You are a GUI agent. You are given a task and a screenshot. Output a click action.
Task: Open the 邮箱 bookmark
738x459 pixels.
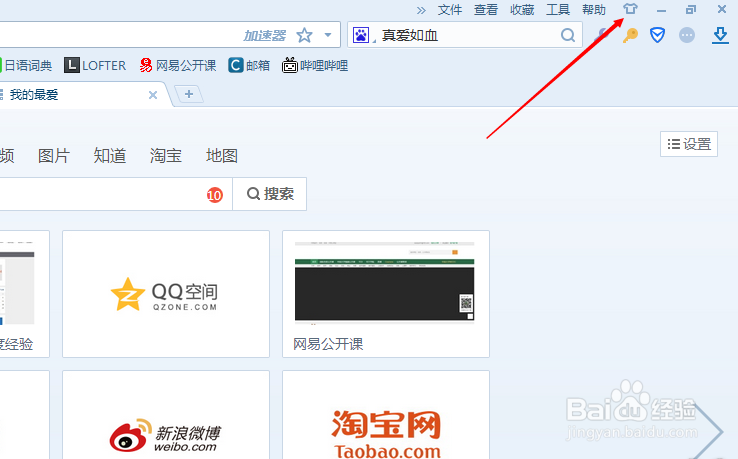coord(249,65)
